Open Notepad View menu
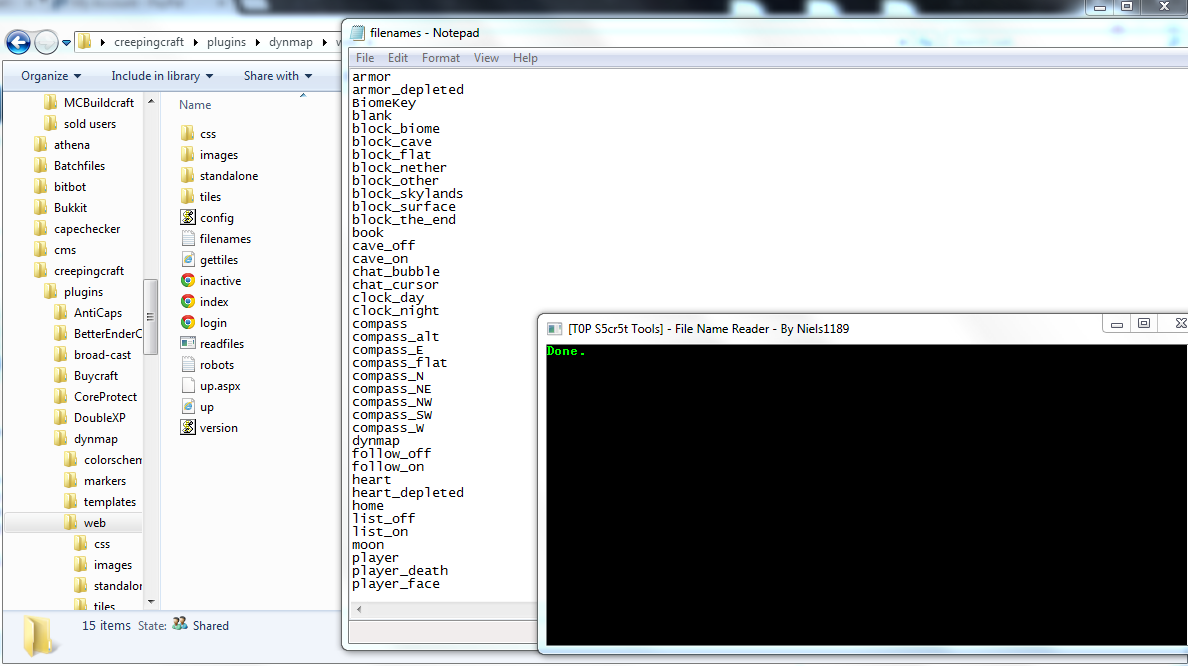 (486, 58)
